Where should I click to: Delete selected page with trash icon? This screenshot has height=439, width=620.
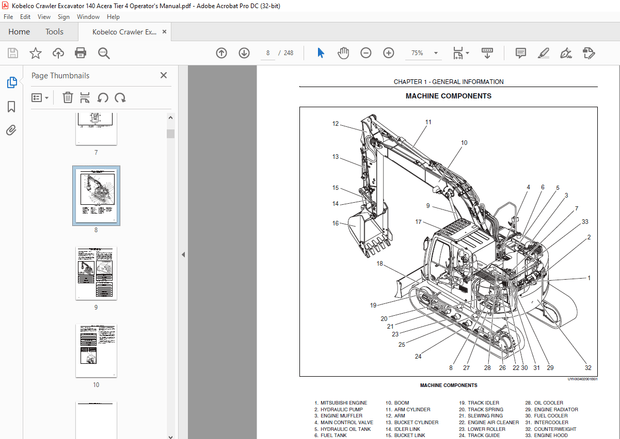point(68,97)
